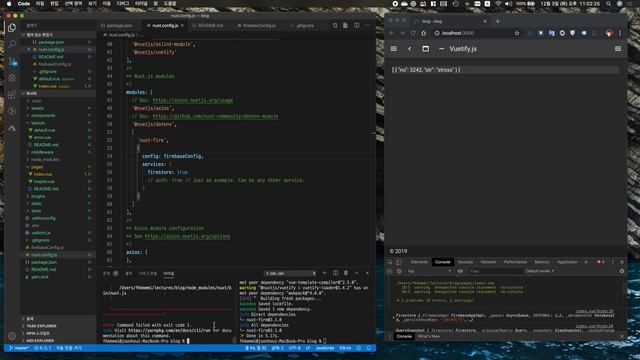Close the nuxt.config.js editor tab
The width and height of the screenshot is (640, 360).
click(182, 26)
